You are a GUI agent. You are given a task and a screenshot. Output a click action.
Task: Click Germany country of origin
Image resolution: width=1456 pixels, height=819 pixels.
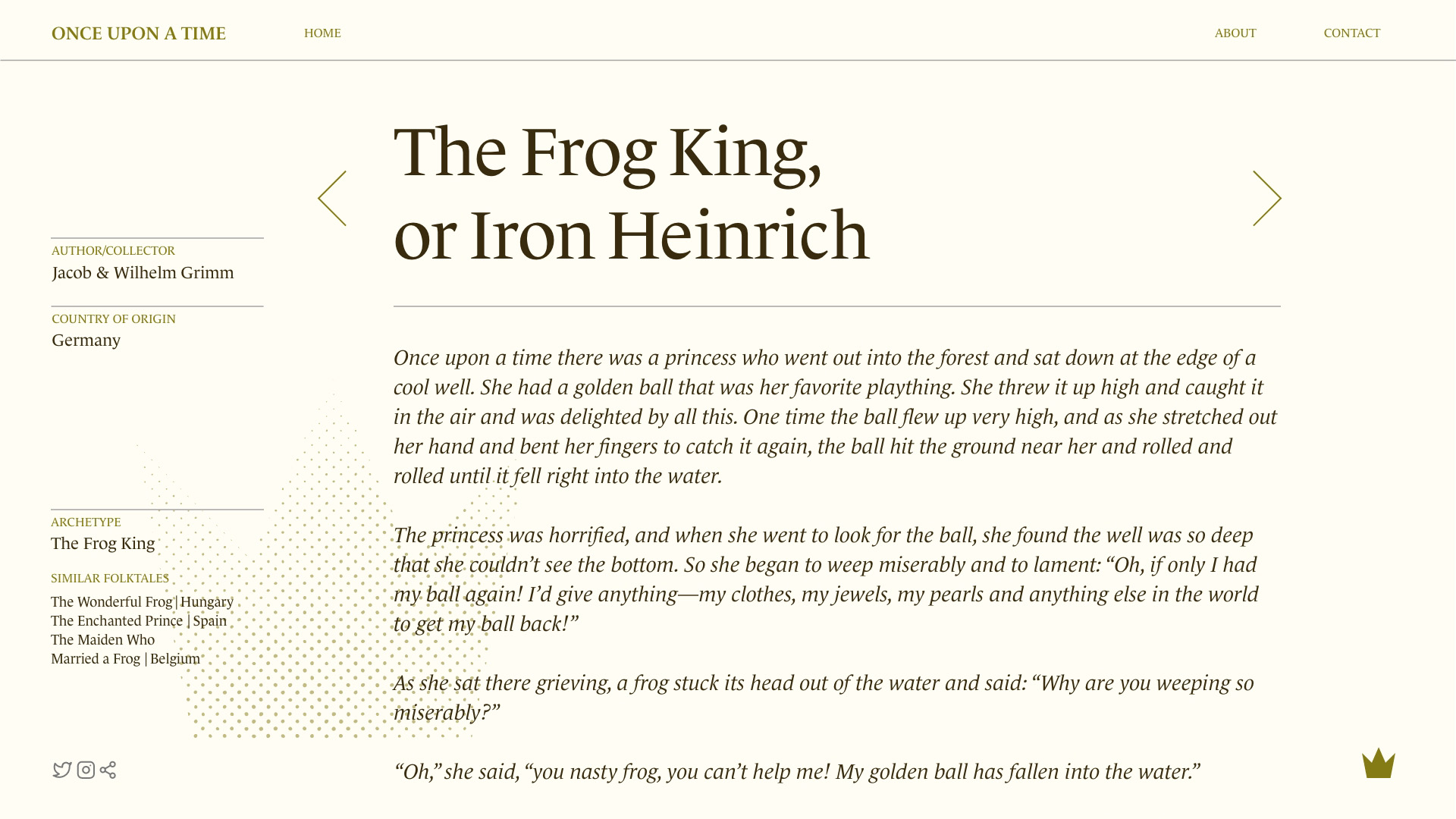(x=86, y=340)
